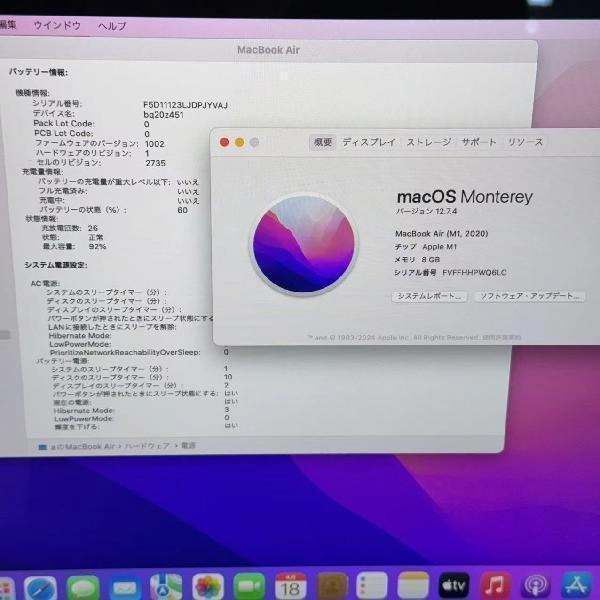Click the cycle count value 26
600x600 pixels.
pos(93,228)
